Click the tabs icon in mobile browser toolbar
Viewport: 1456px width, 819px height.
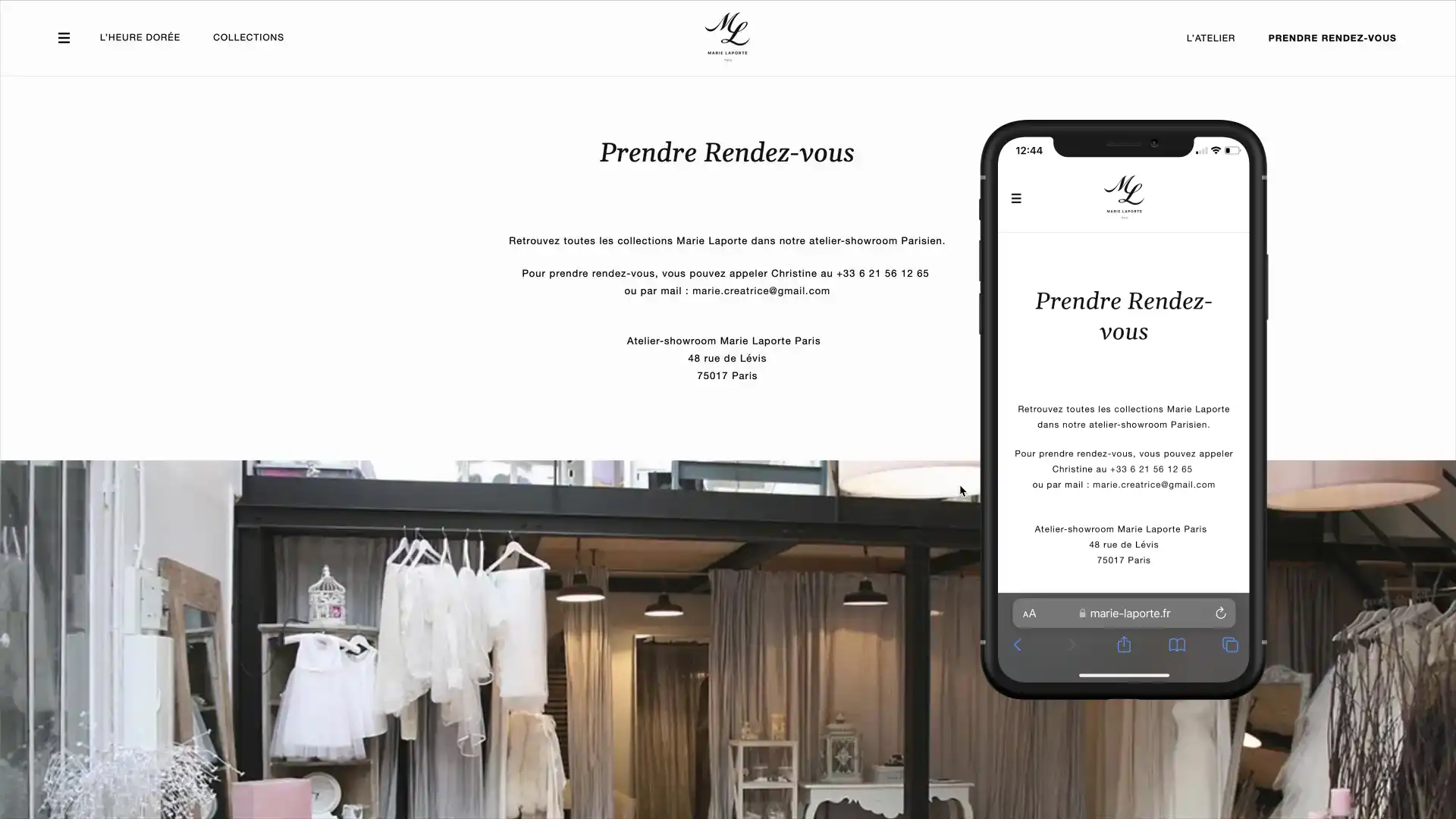[1231, 645]
